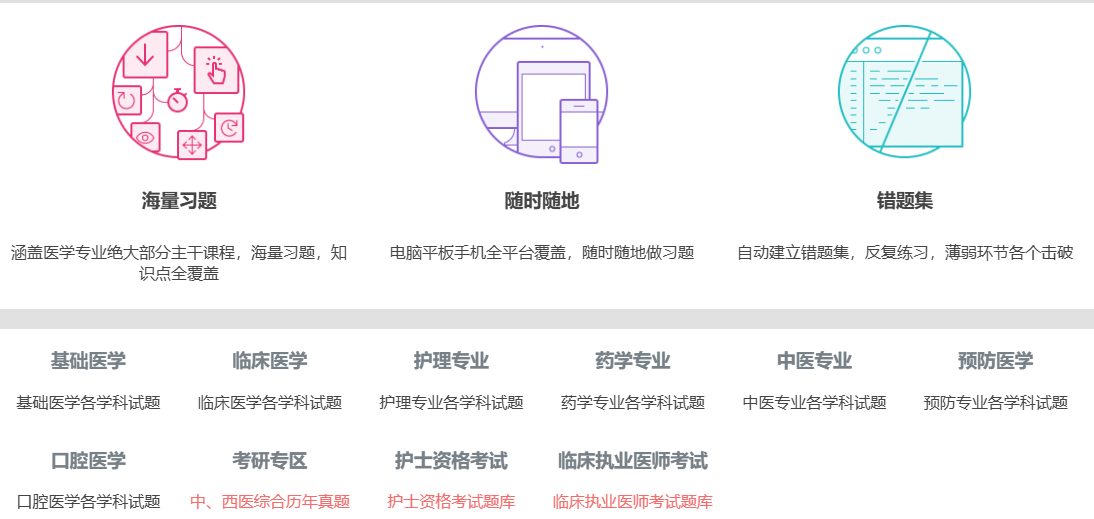The width and height of the screenshot is (1094, 519).
Task: Select the 随时随地 heading
Action: tap(542, 202)
